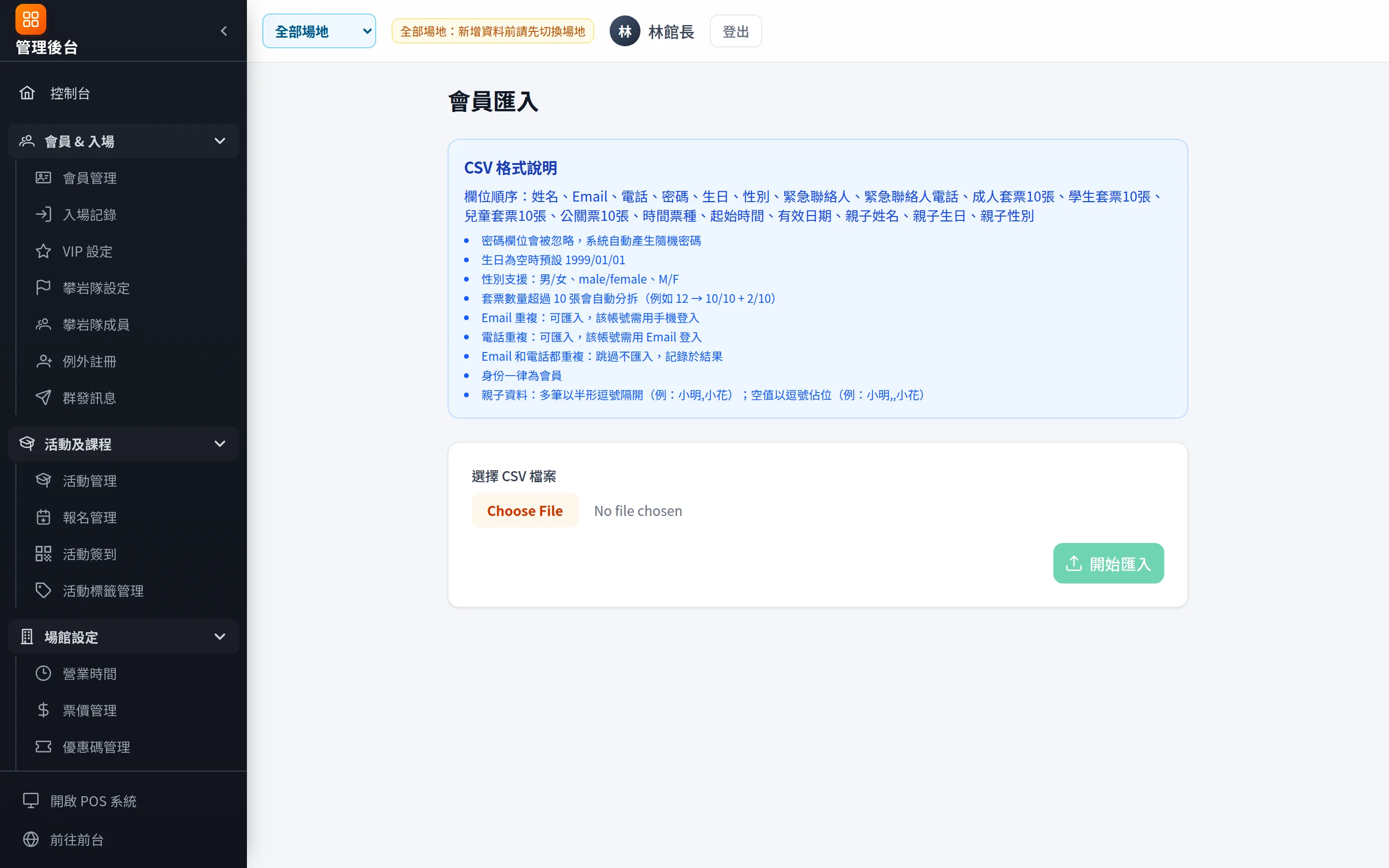
Task: Collapse the 會員 & 入場 section
Action: pos(123,141)
